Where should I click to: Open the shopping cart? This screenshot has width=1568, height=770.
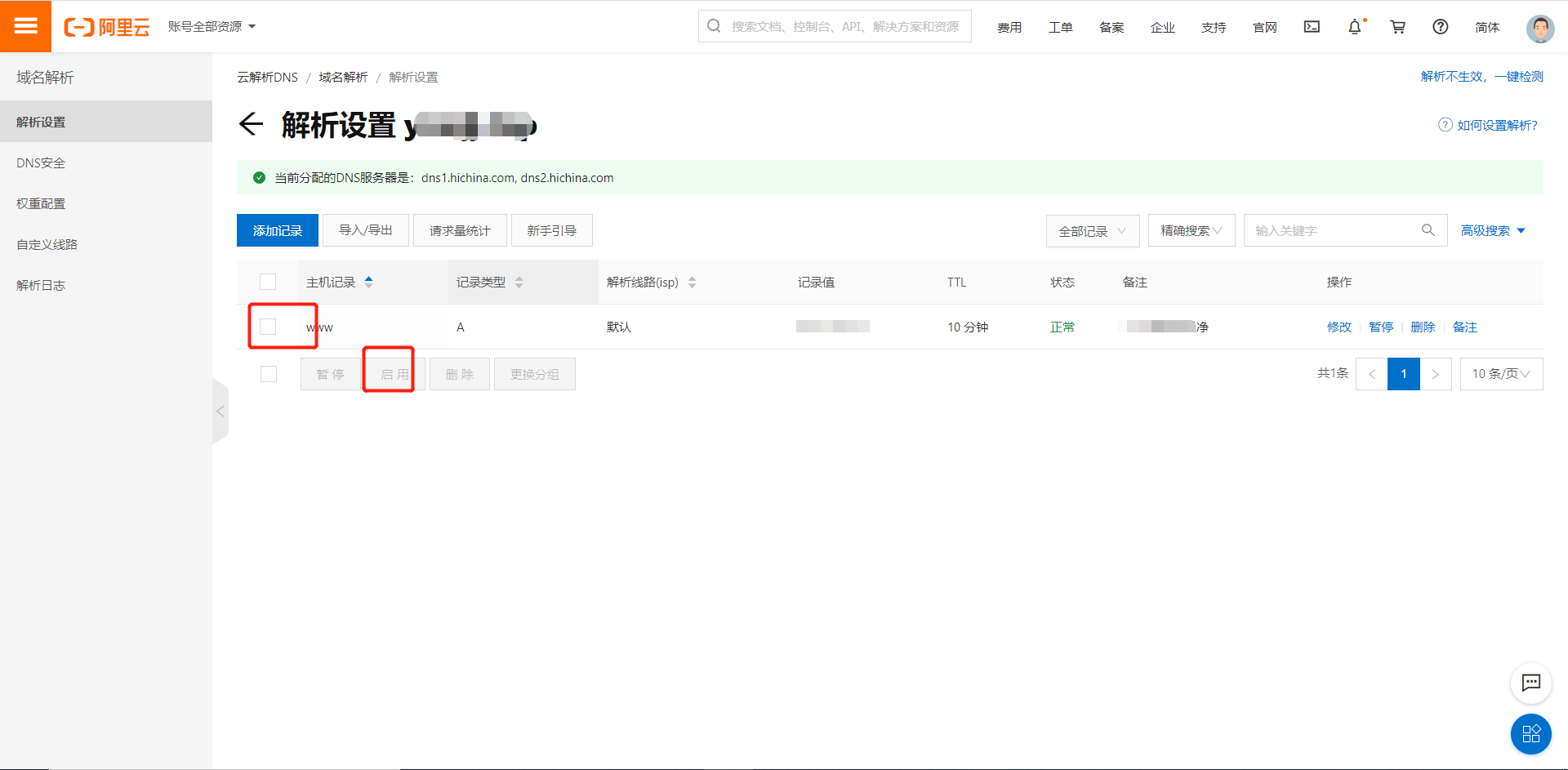click(1397, 27)
